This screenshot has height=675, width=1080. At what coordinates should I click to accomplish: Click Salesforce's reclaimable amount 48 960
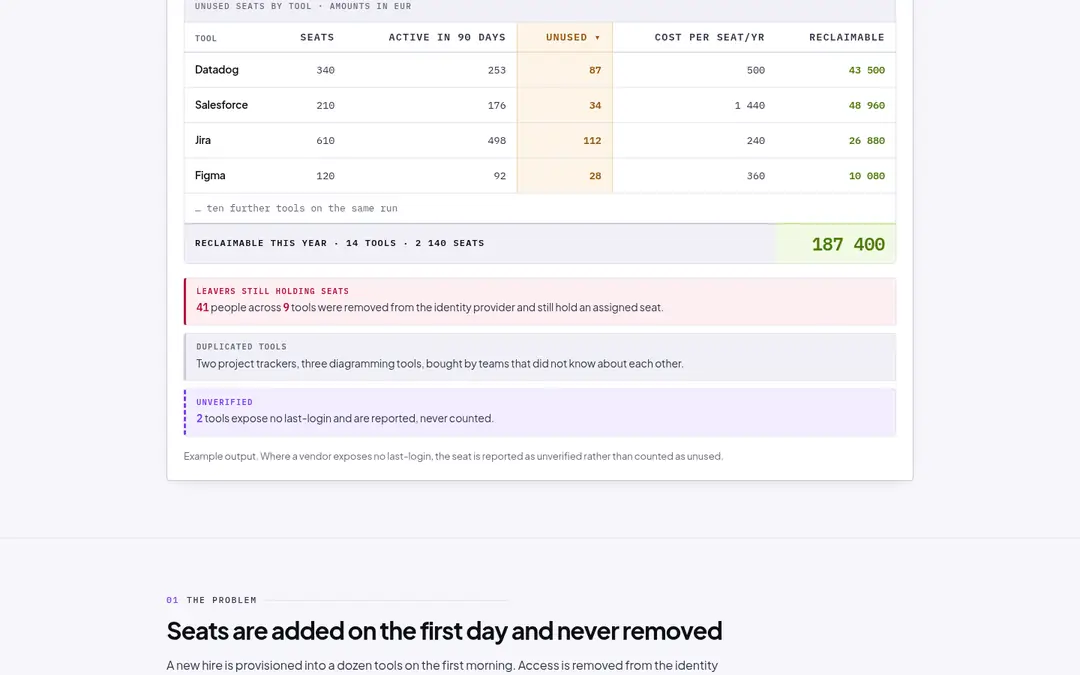click(866, 105)
